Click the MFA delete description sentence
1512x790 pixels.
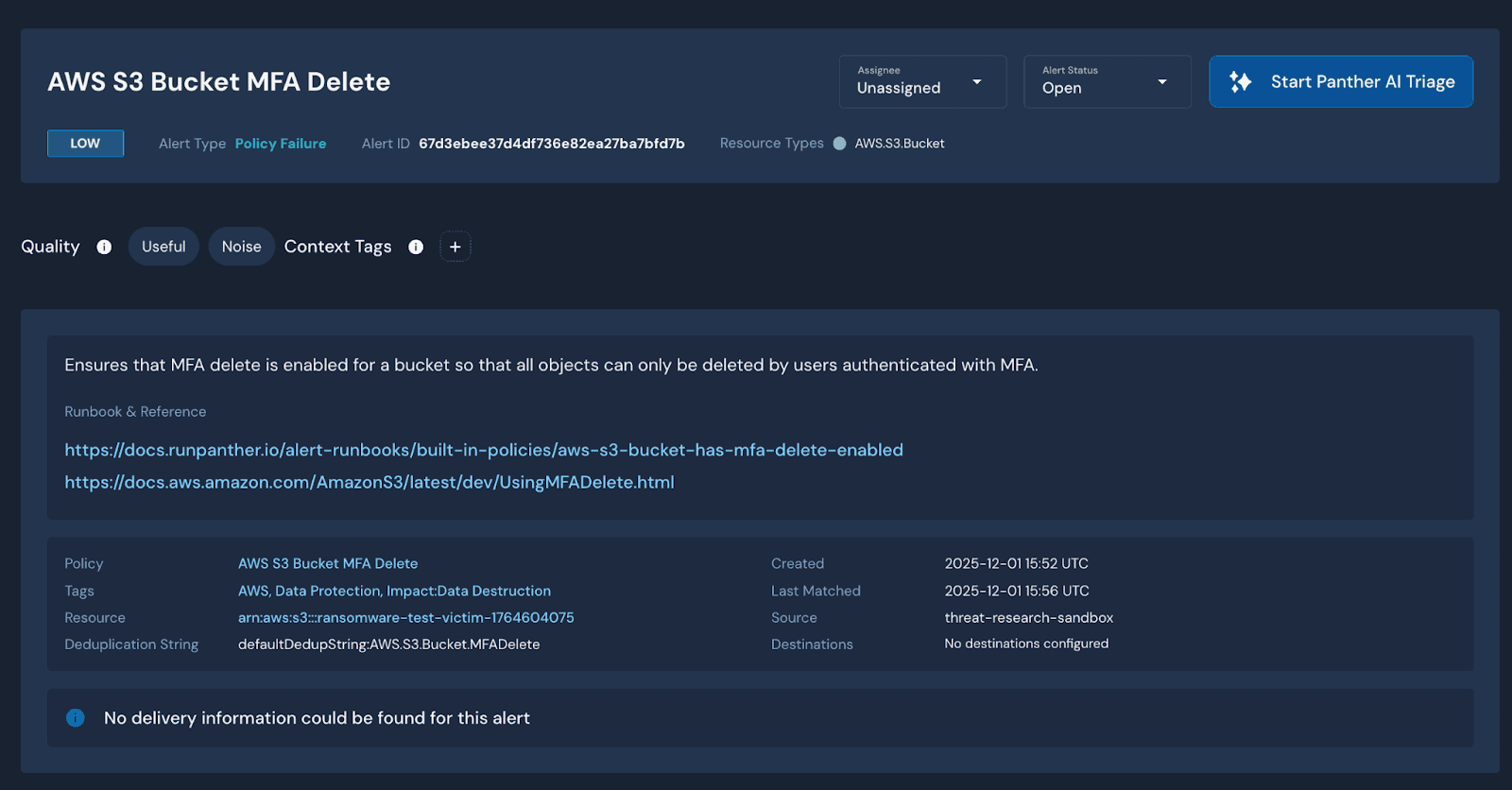click(551, 365)
